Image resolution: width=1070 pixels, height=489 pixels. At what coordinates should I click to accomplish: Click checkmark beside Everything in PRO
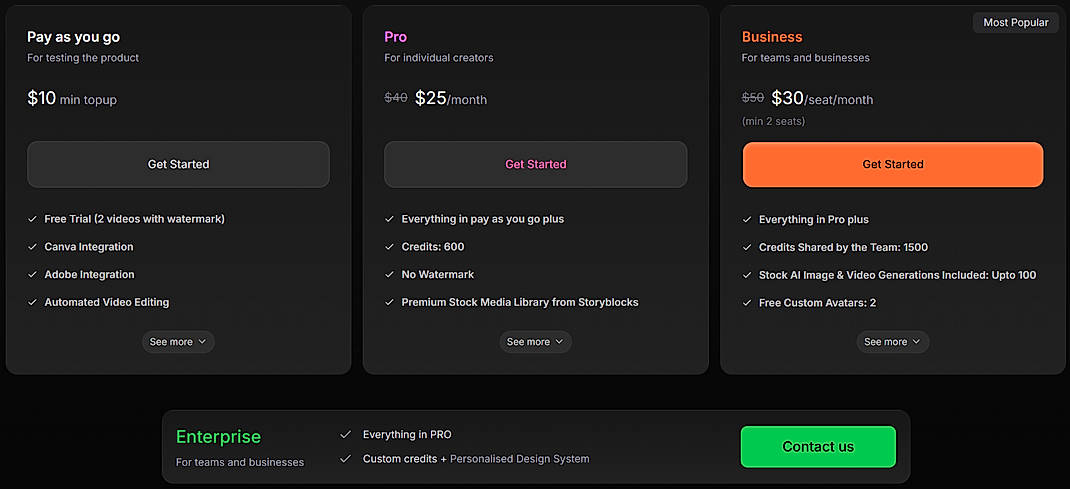(345, 434)
